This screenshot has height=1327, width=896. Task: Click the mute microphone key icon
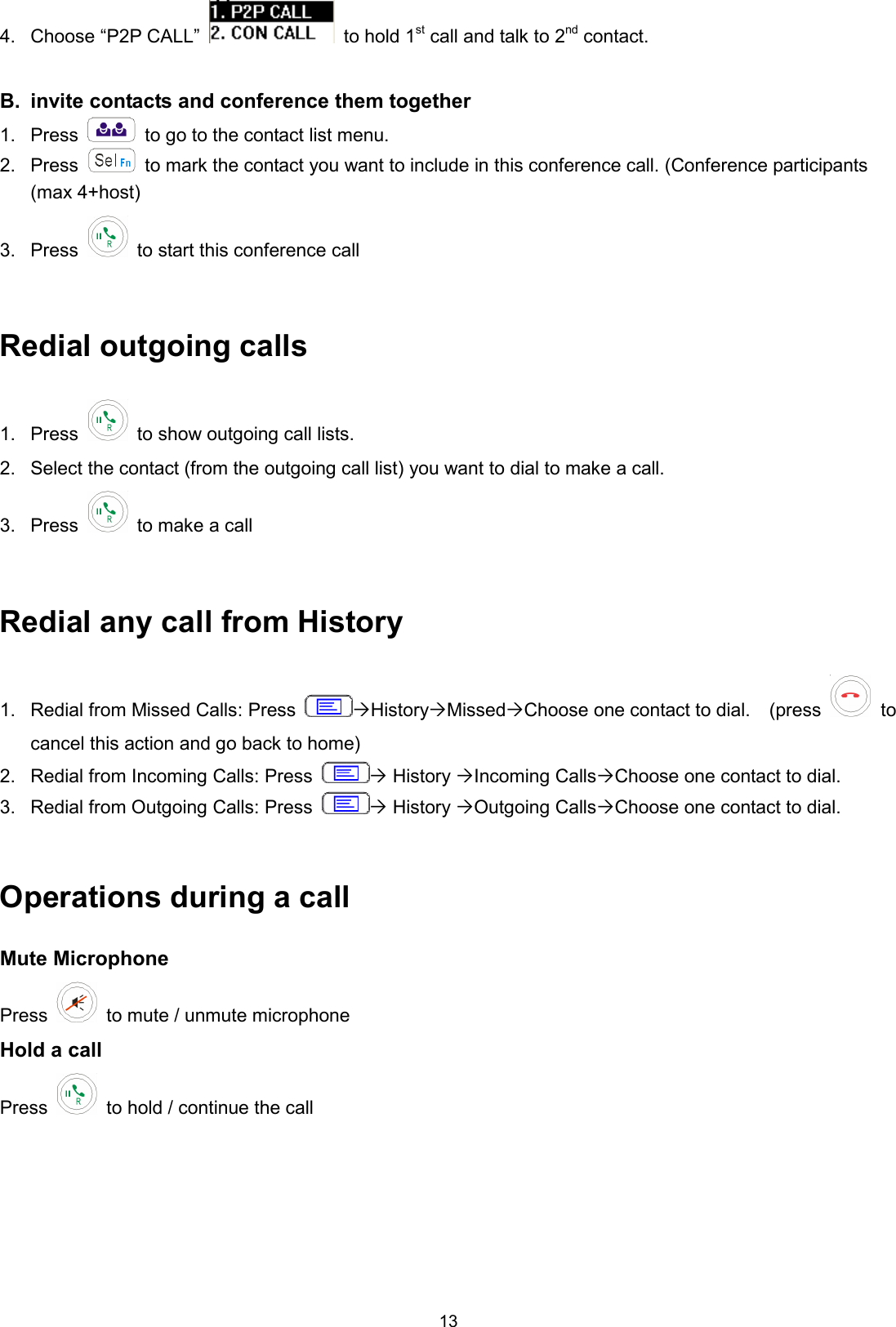coord(77,1002)
